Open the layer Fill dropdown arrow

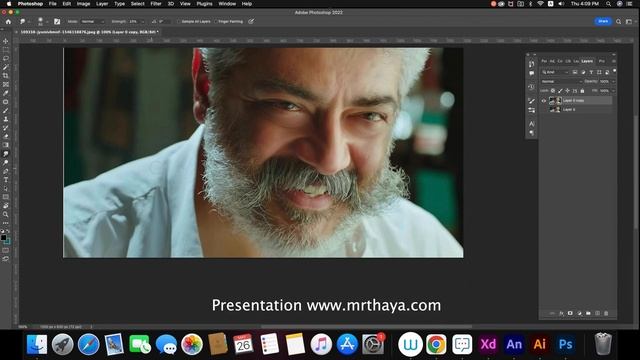[x=613, y=91]
